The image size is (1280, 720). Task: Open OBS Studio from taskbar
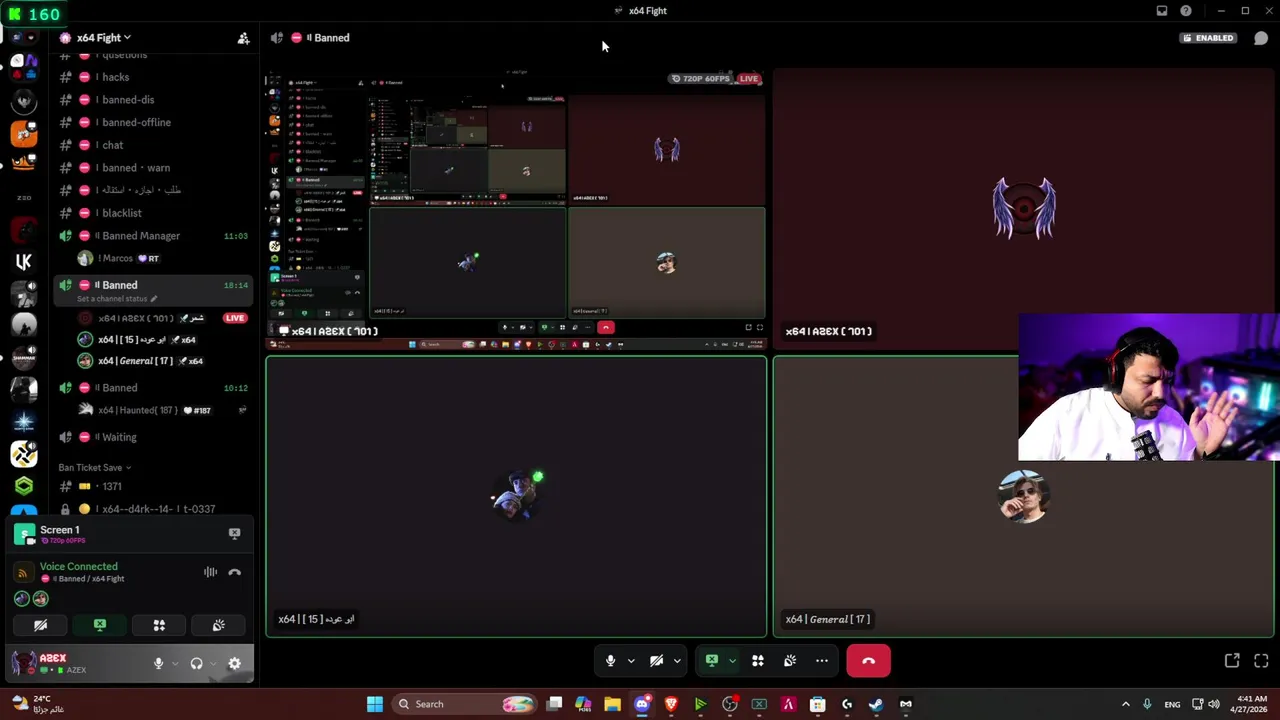pyautogui.click(x=730, y=704)
